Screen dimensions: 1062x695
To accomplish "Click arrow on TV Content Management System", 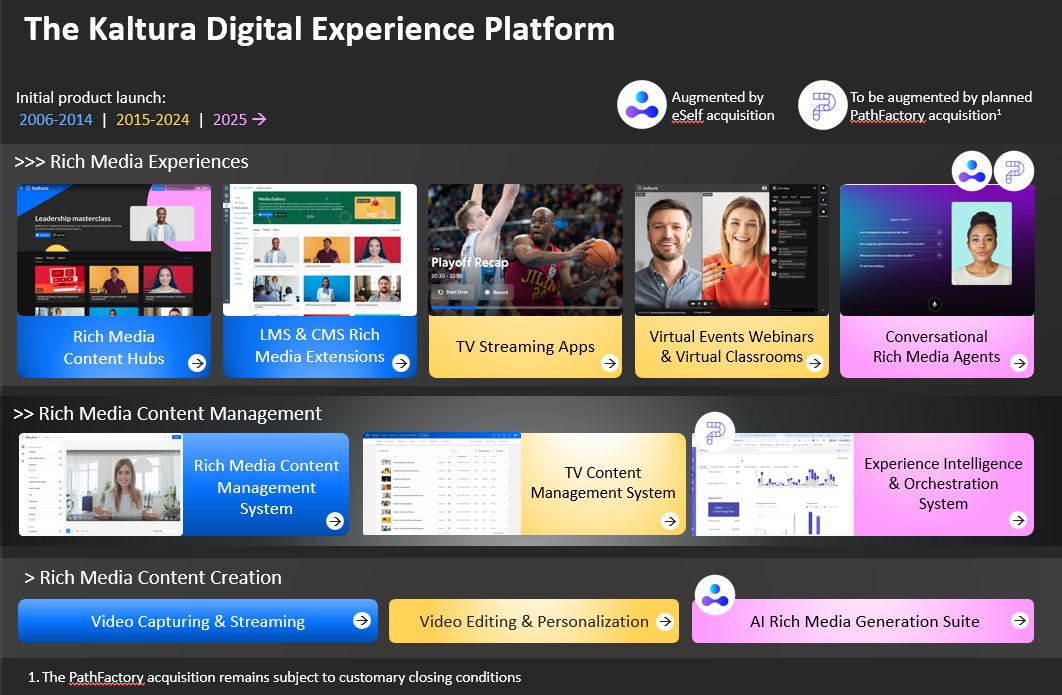I will tap(669, 520).
